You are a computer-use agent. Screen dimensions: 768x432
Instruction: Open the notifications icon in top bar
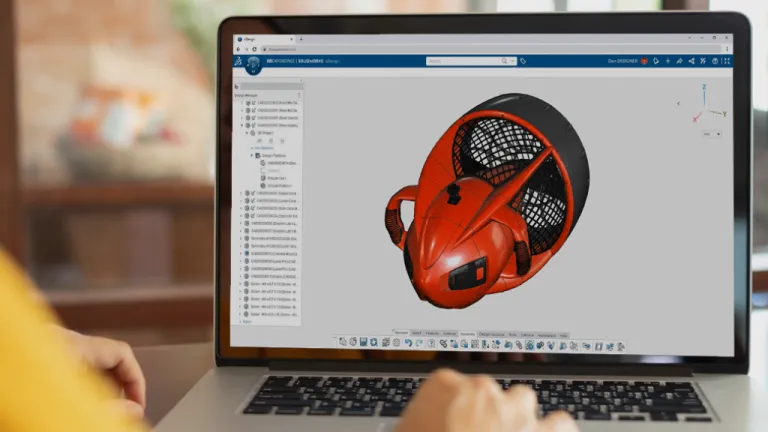point(656,61)
